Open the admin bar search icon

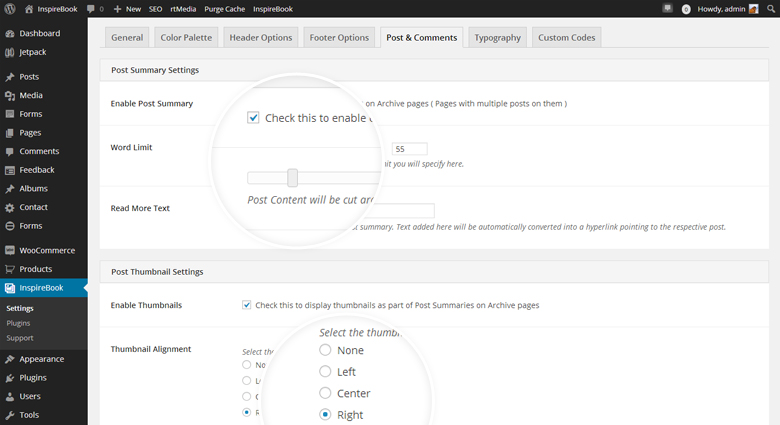click(x=771, y=9)
